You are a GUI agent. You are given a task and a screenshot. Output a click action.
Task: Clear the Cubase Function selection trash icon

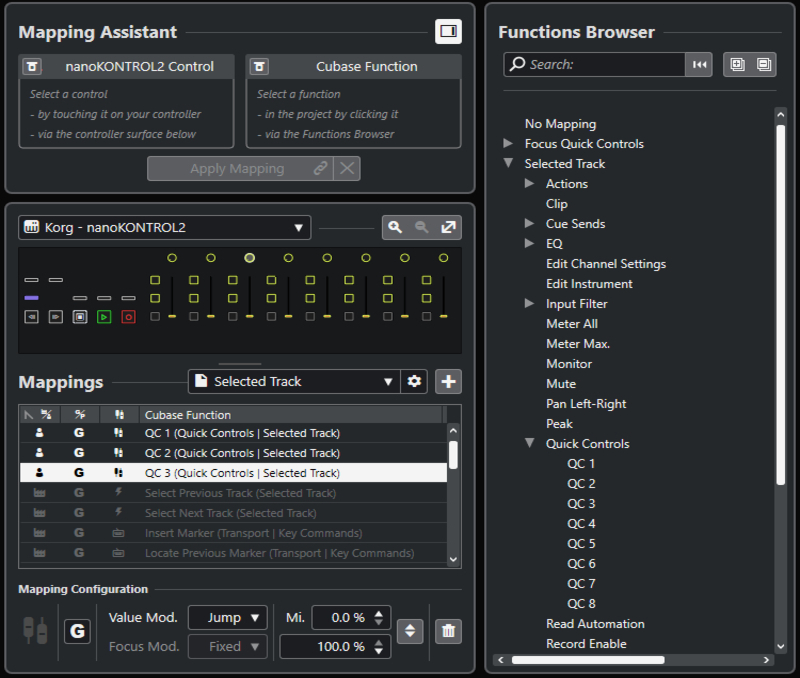[259, 66]
